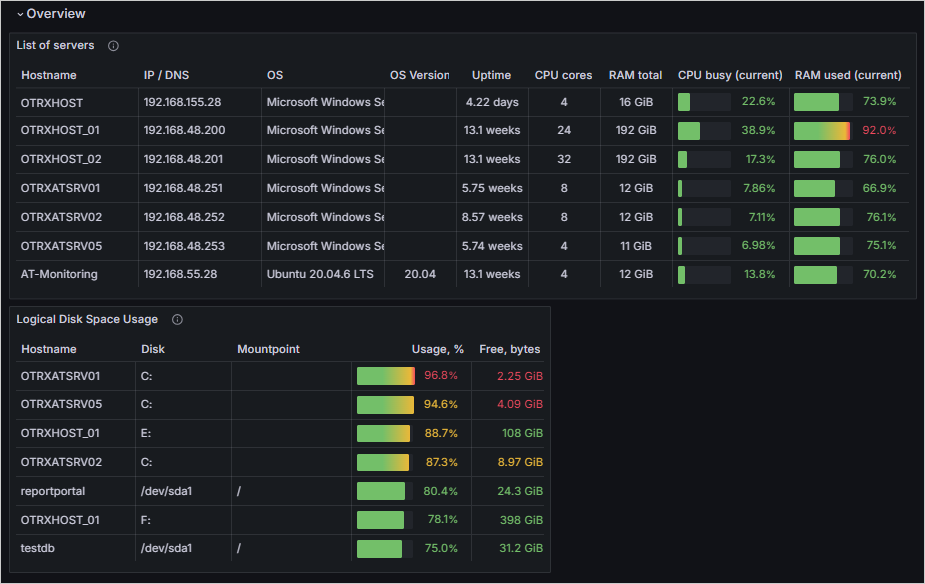Select the reportportal hostname in disk table
The width and height of the screenshot is (925, 584).
(x=53, y=491)
